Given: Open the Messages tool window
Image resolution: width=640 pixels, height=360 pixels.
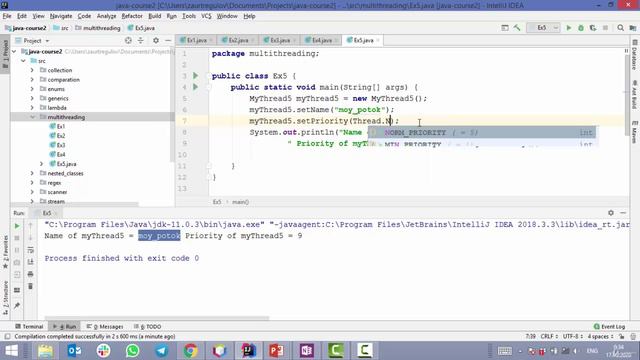Looking at the screenshot, I should [105, 327].
